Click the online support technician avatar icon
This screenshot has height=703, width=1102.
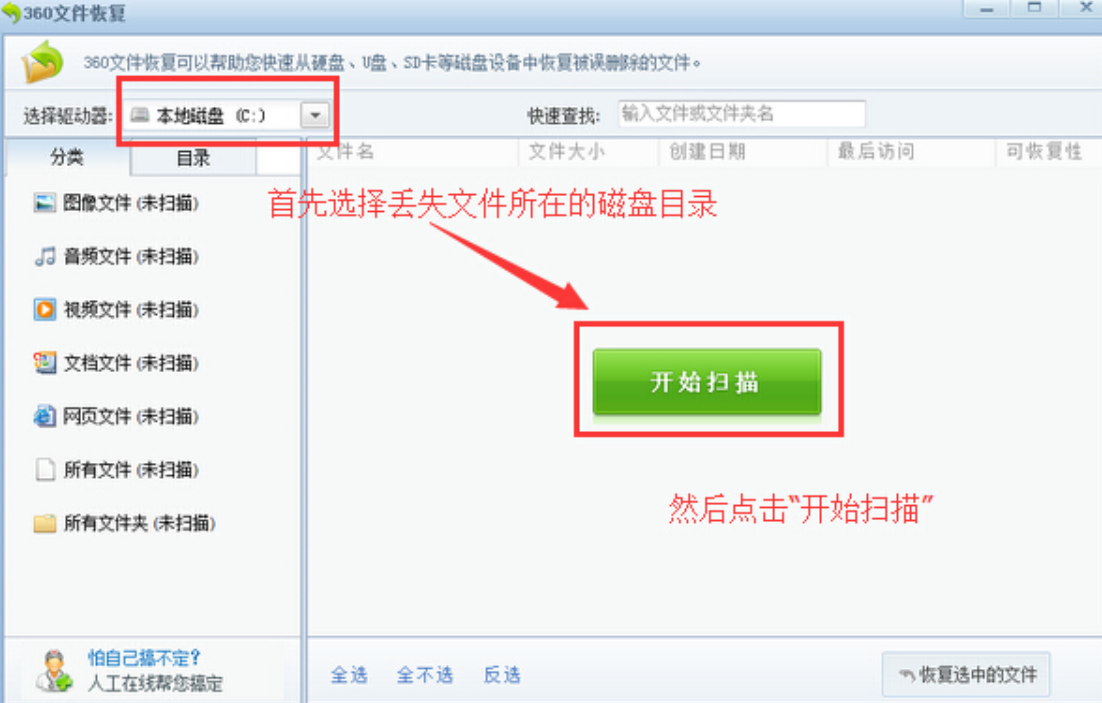coord(53,671)
